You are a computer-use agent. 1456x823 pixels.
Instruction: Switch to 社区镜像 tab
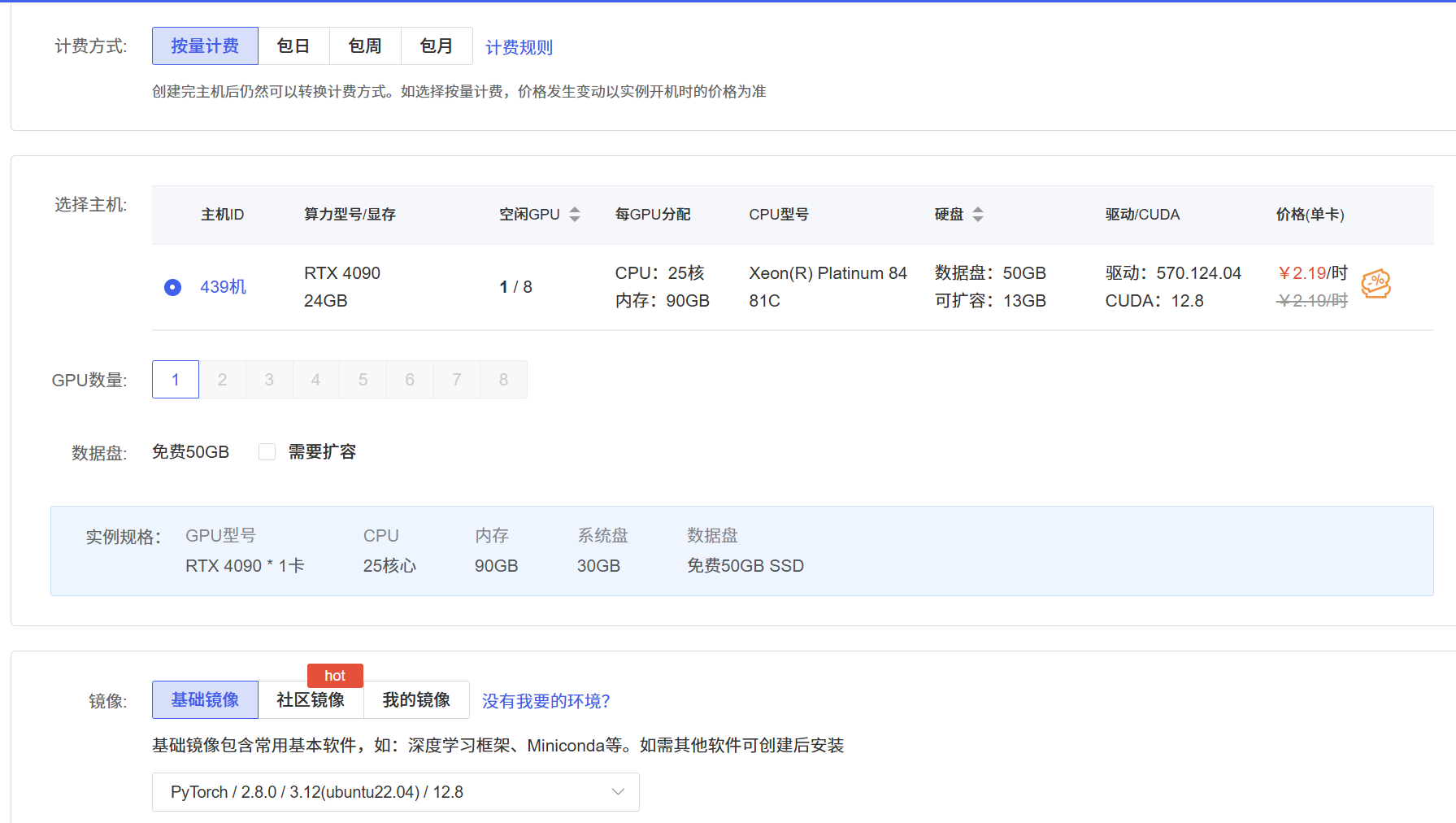tap(311, 700)
